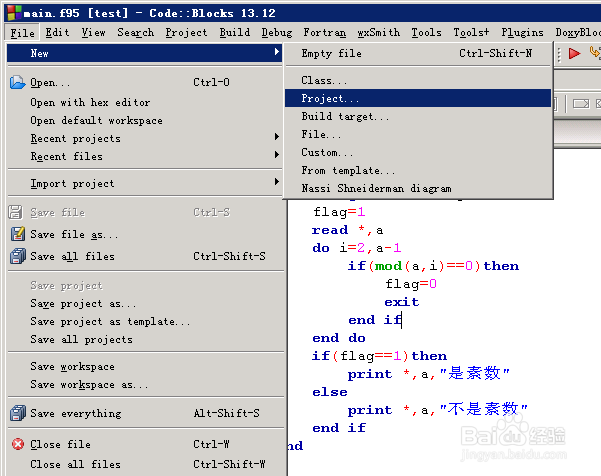
Task: Expand the Recent projects submenu arrow
Action: [277, 138]
